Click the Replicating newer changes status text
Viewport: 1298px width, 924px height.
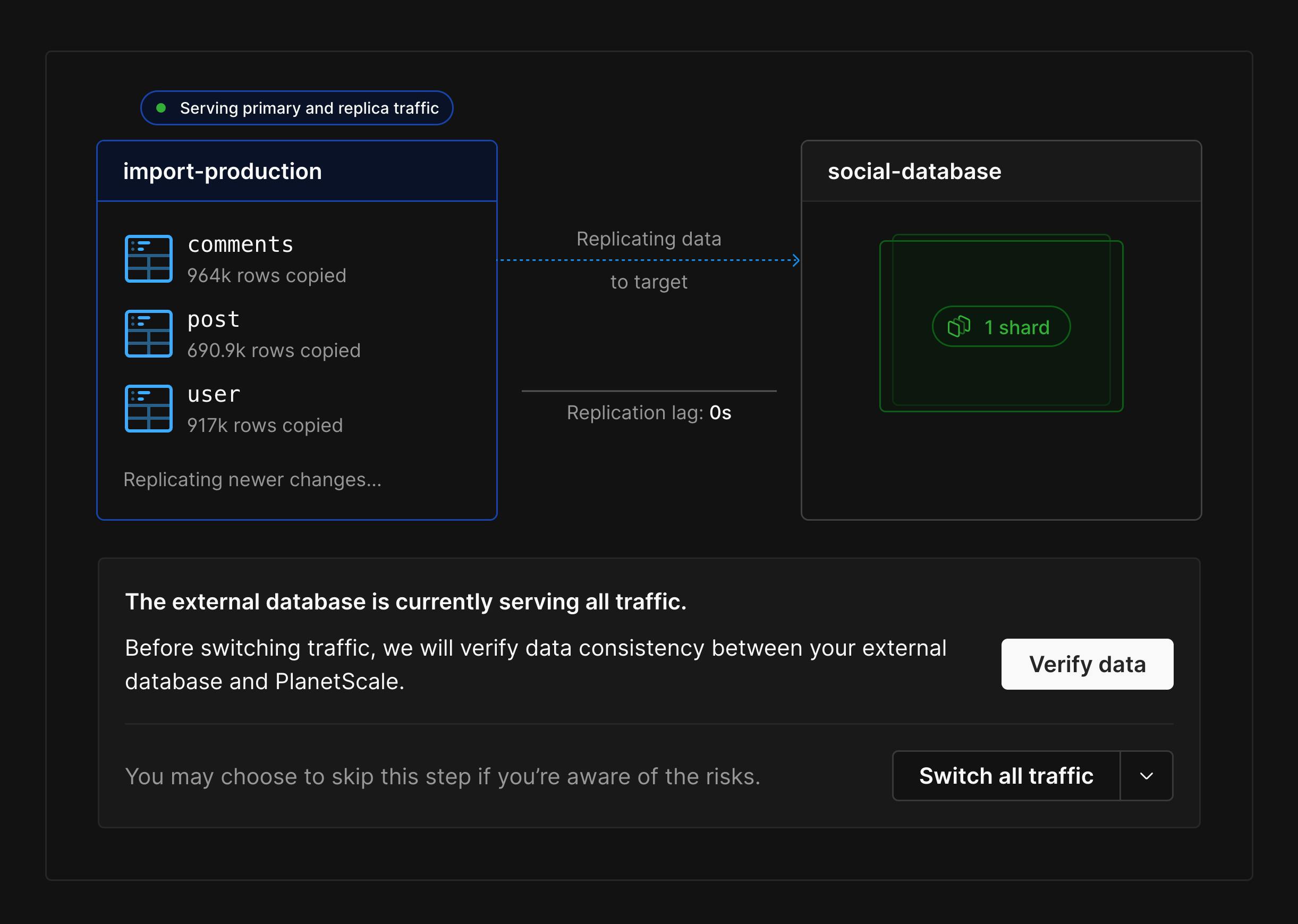point(252,480)
